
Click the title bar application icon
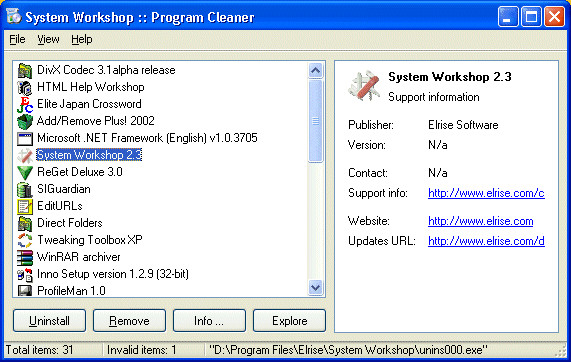pos(13,16)
